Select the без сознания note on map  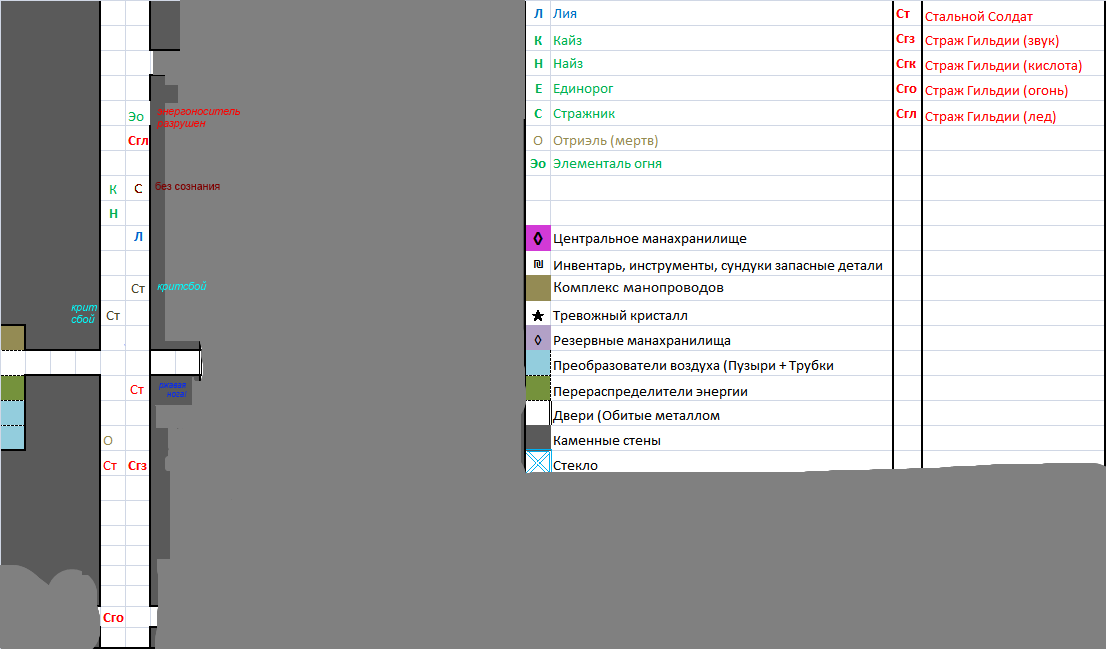pyautogui.click(x=188, y=186)
